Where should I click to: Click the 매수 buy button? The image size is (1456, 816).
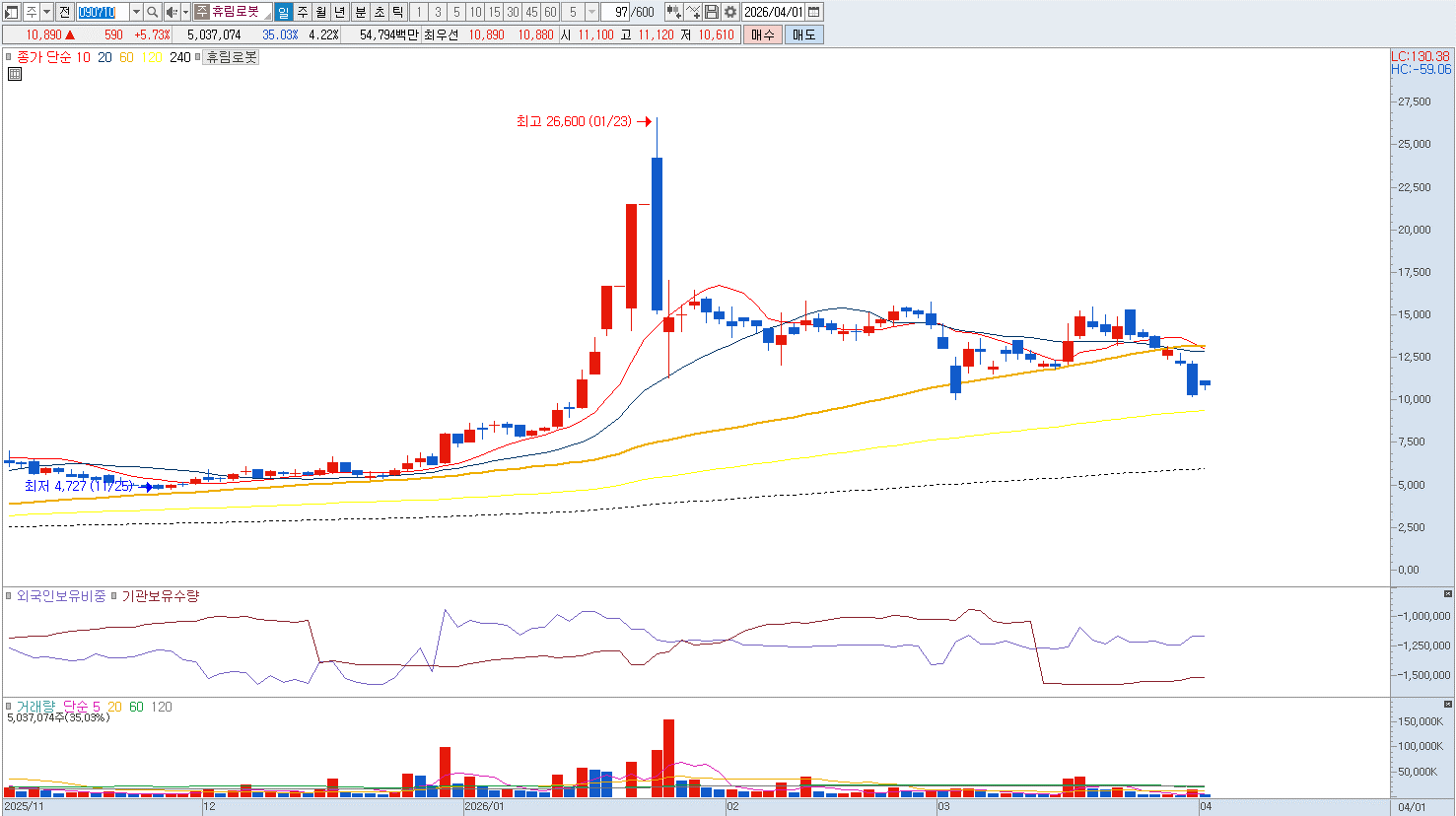pos(762,34)
